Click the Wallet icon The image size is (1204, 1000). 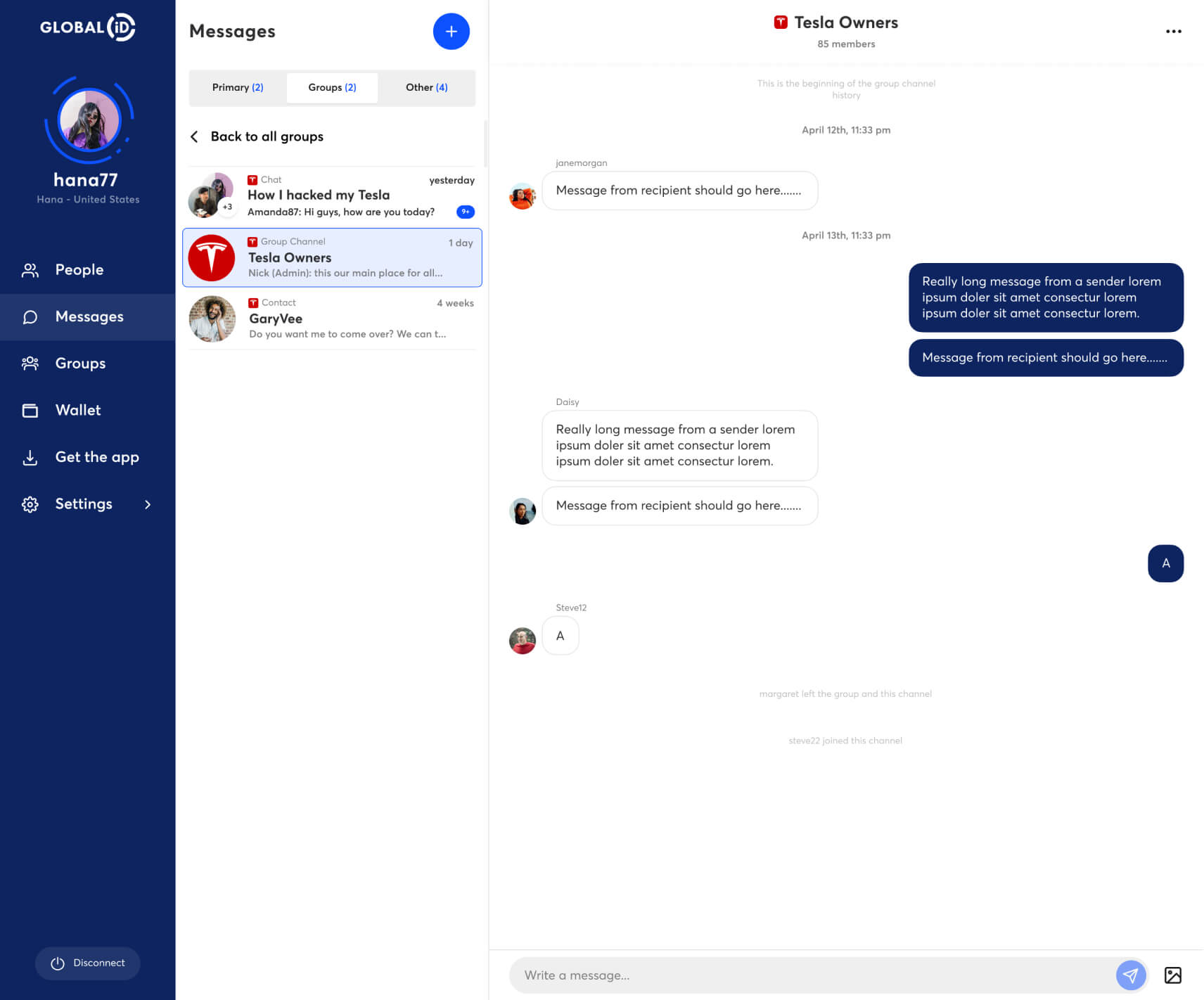tap(30, 410)
